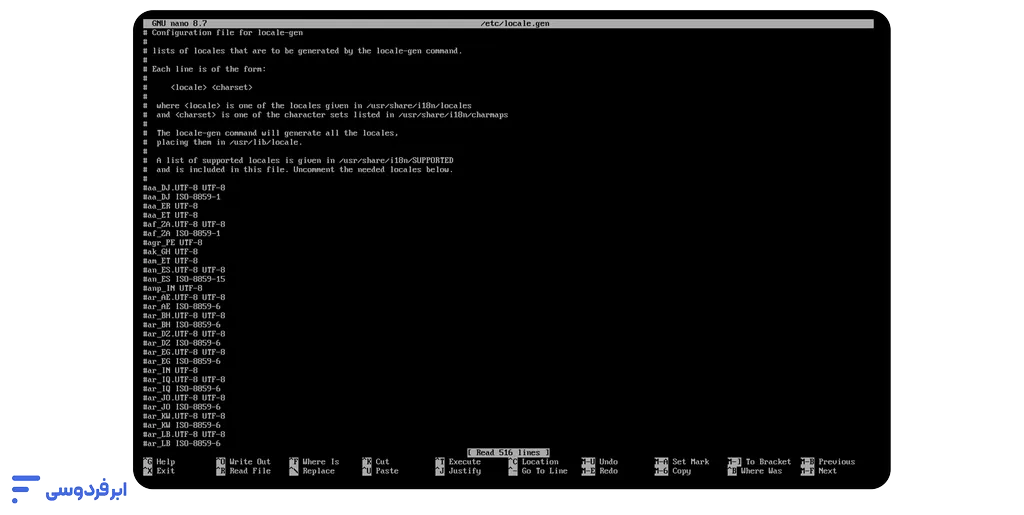Image resolution: width=1024 pixels, height=515 pixels.
Task: Click the 'Read 516 lines' status message
Action: click(x=508, y=452)
